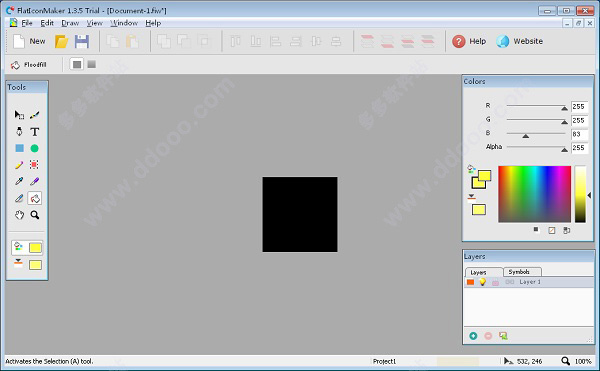The width and height of the screenshot is (600, 371).
Task: Toggle the stroke color selector in Colors panel
Action: pos(471,197)
